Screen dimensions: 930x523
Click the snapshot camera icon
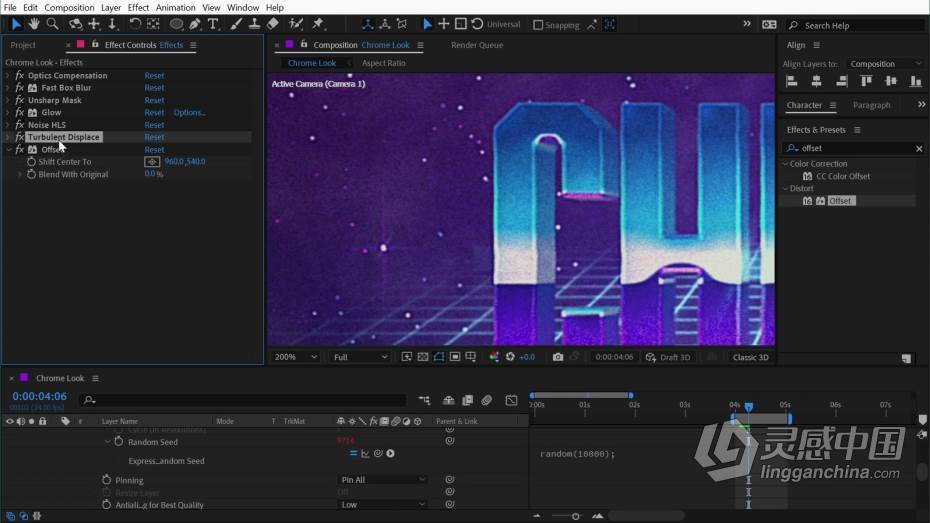tap(558, 357)
